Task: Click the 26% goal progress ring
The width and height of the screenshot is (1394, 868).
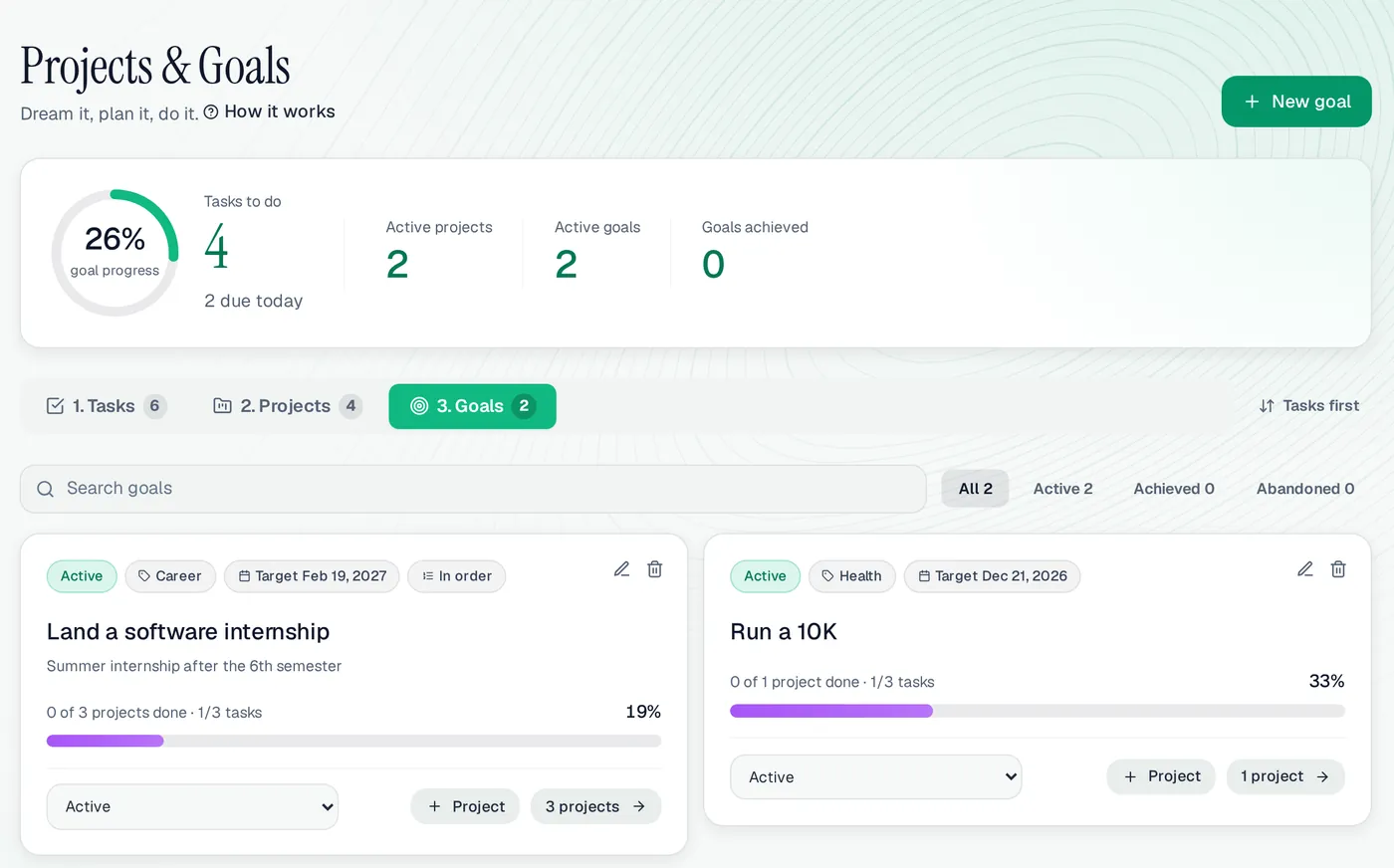Action: [115, 253]
